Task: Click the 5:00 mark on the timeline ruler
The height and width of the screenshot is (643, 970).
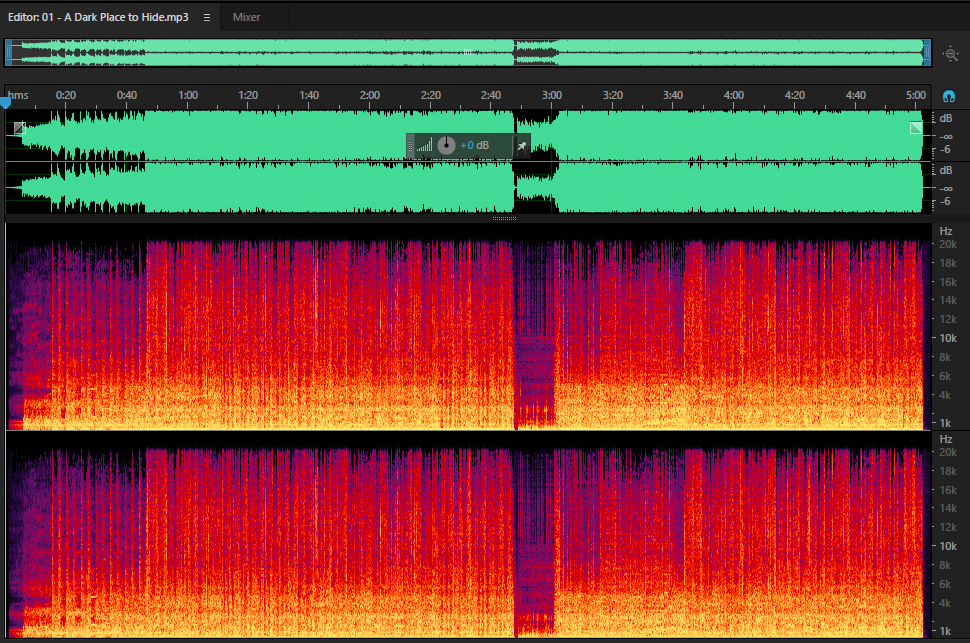Action: pyautogui.click(x=916, y=95)
